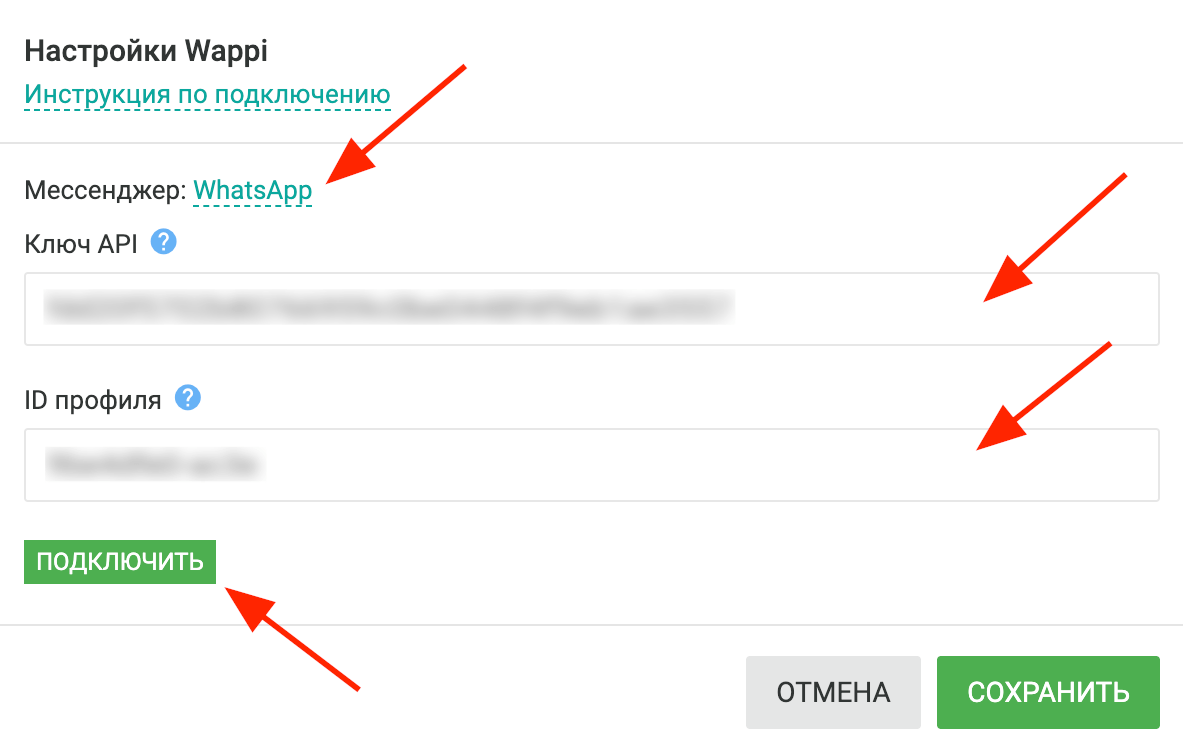Change messenger from WhatsApp

coord(253,190)
